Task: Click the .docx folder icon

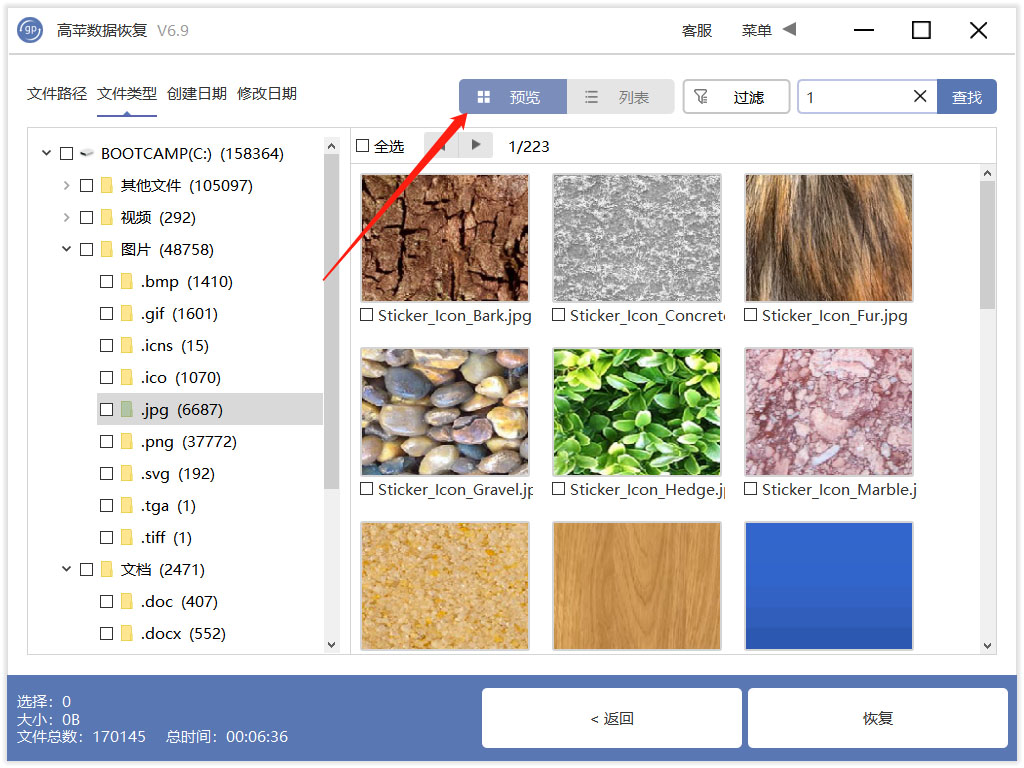Action: point(127,633)
